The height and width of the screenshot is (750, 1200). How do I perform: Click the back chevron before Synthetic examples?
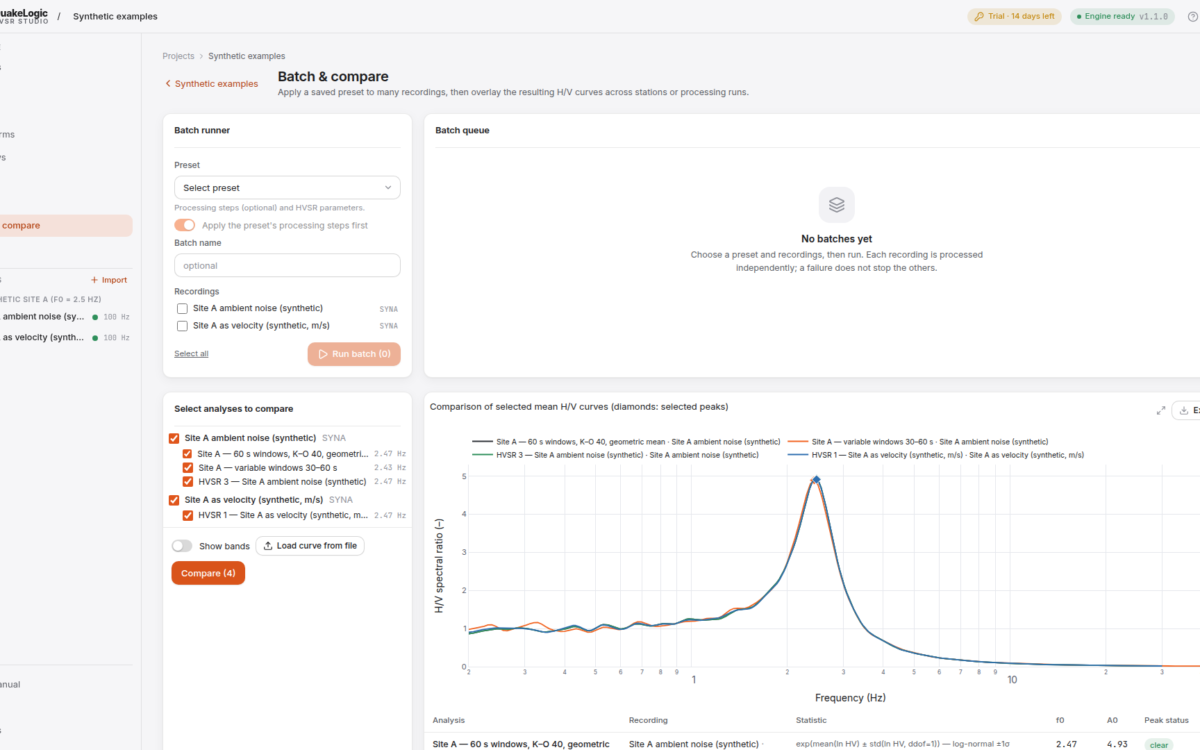coord(168,84)
